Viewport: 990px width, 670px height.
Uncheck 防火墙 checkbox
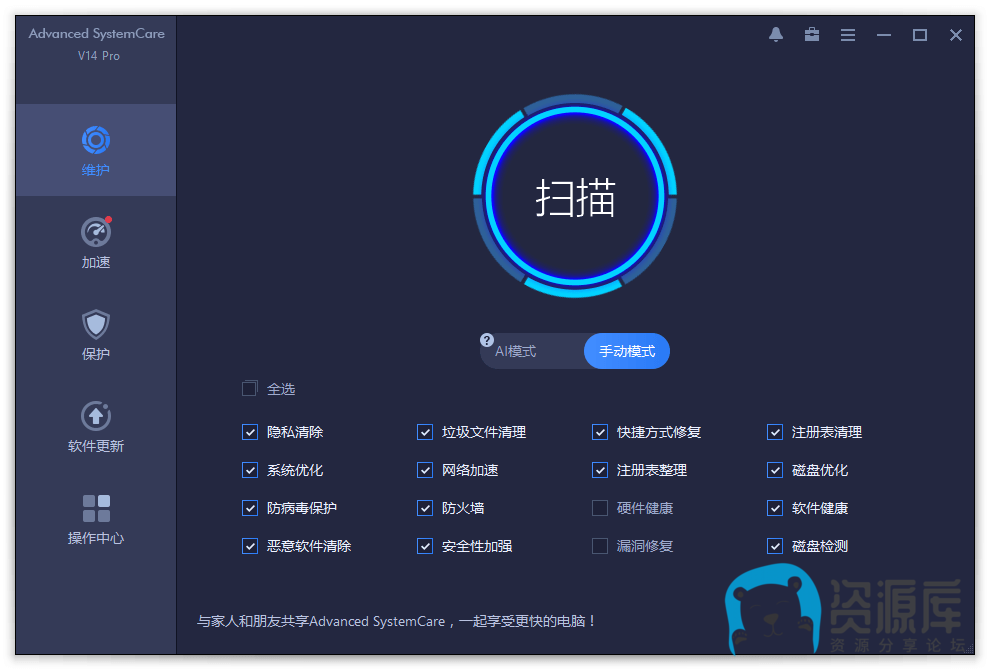425,508
